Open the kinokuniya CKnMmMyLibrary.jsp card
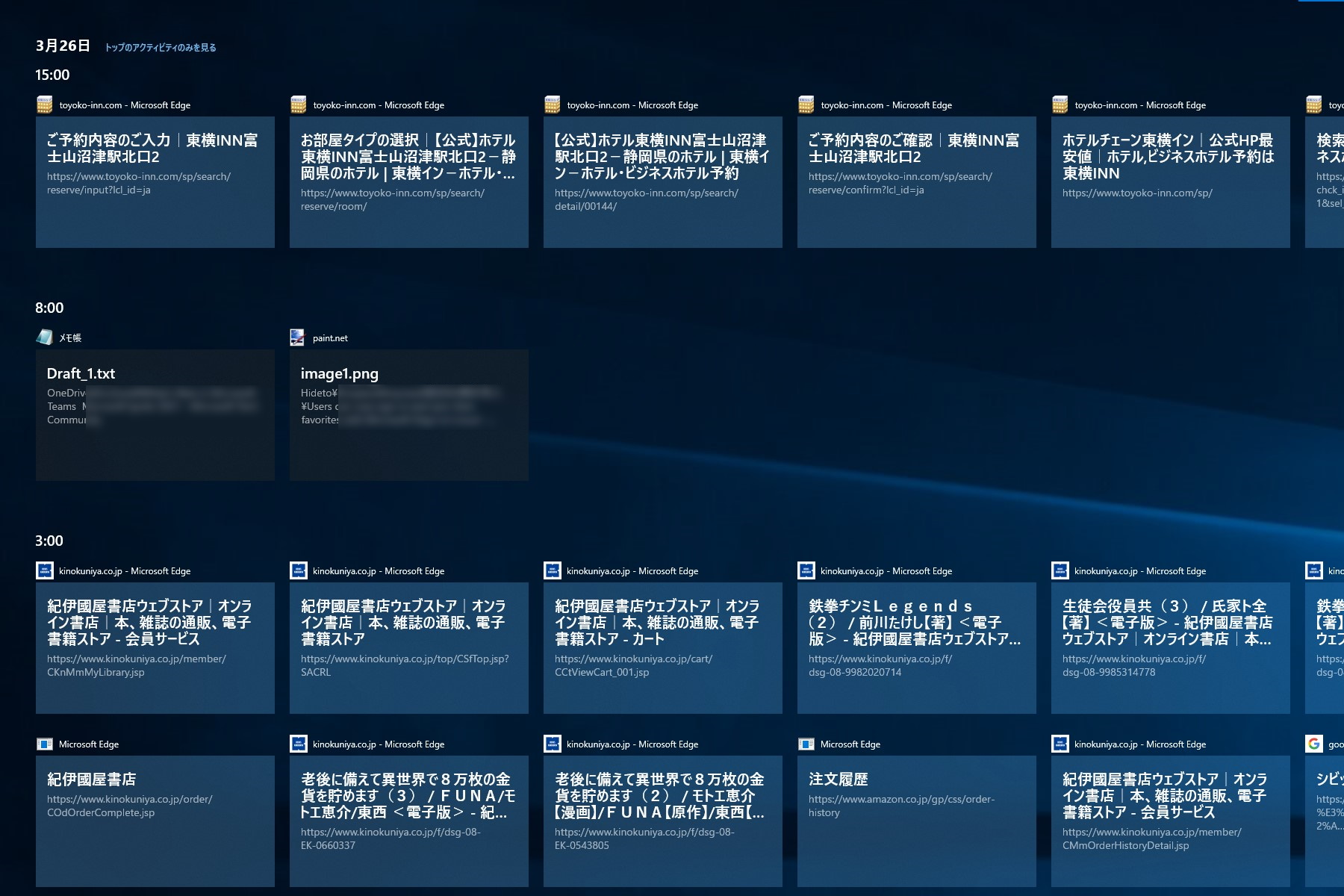1344x896 pixels. (155, 648)
